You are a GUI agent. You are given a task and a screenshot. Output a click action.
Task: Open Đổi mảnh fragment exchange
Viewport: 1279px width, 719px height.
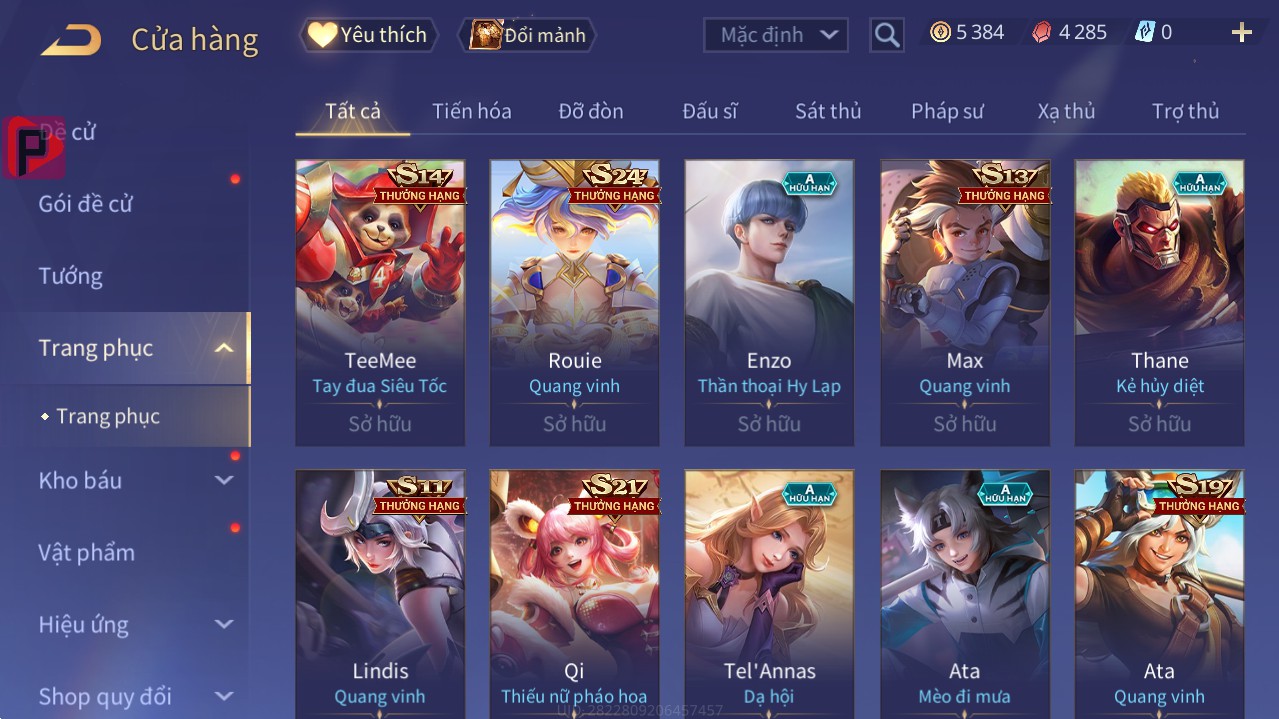point(527,35)
